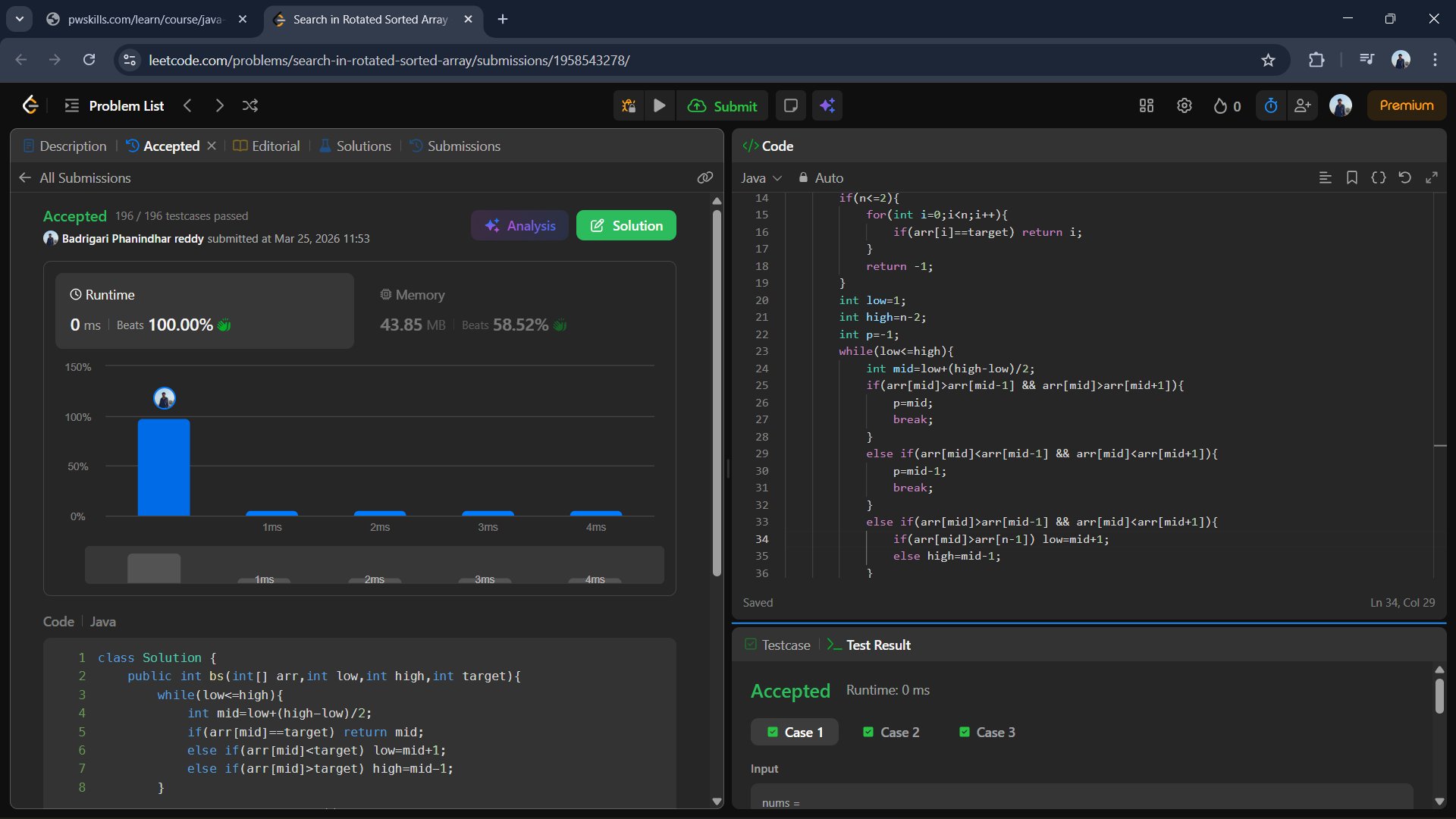Run the code with play button
1456x819 pixels.
tap(660, 105)
